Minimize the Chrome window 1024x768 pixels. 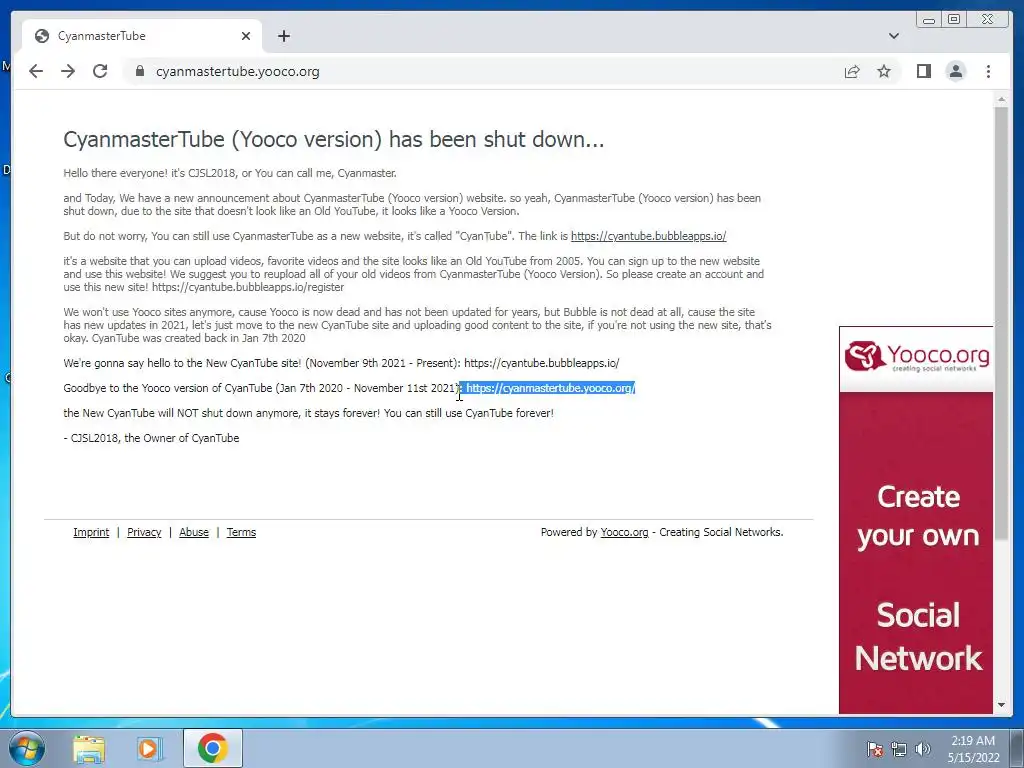[x=929, y=20]
